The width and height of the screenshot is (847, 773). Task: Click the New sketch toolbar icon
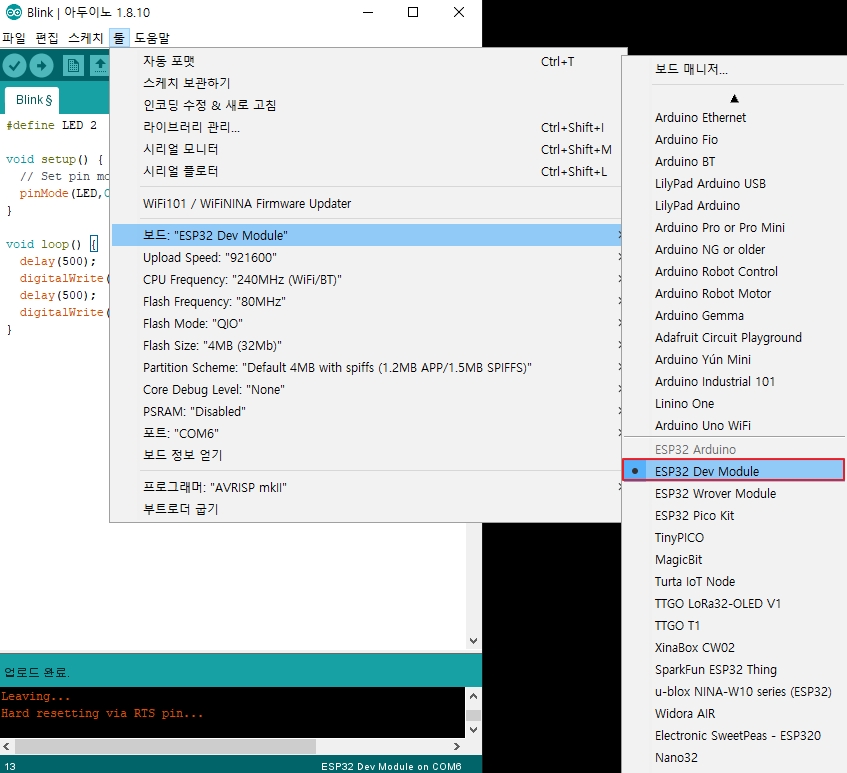pyautogui.click(x=73, y=66)
